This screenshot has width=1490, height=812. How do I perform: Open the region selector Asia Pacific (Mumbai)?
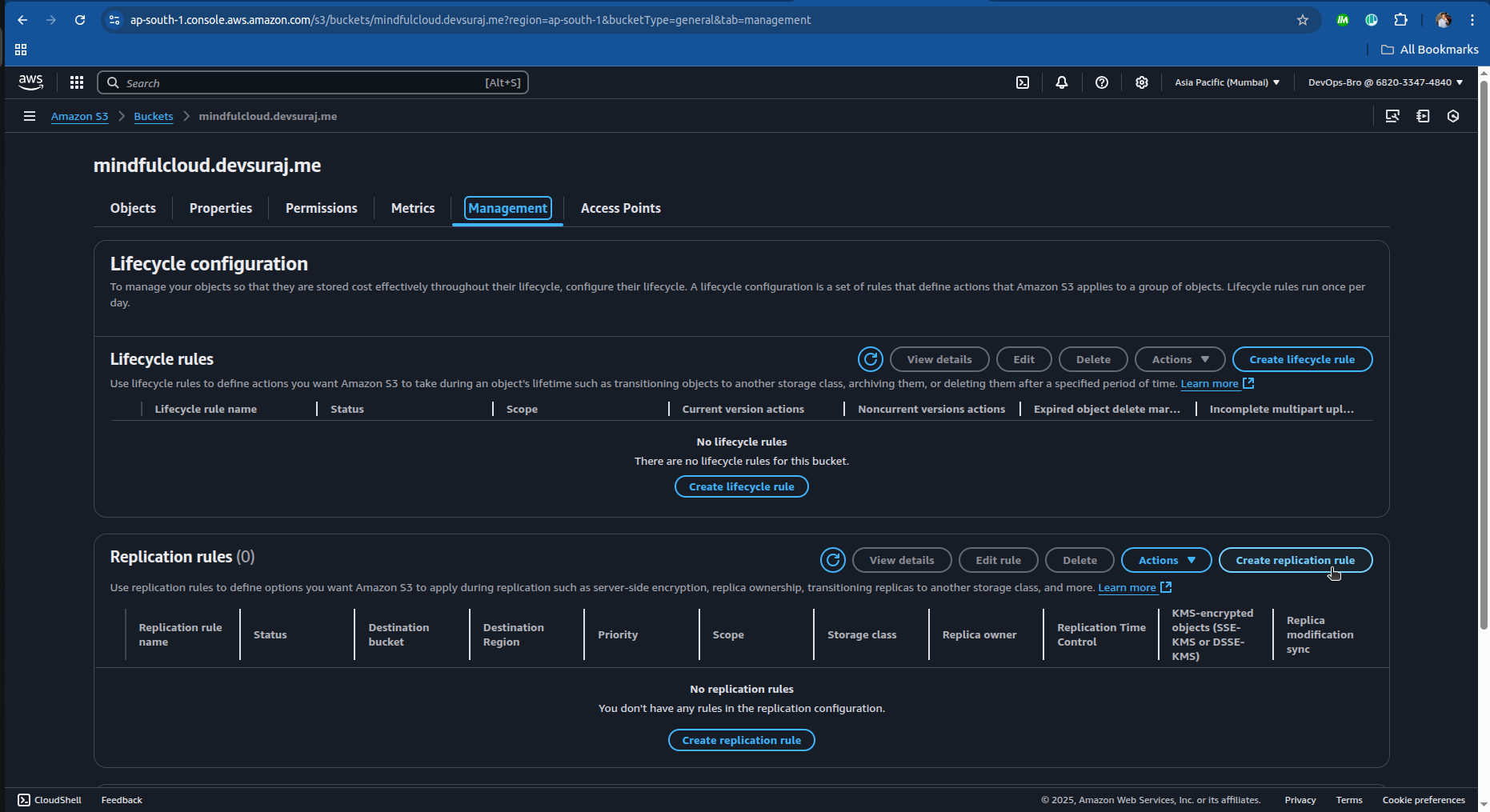1227,82
